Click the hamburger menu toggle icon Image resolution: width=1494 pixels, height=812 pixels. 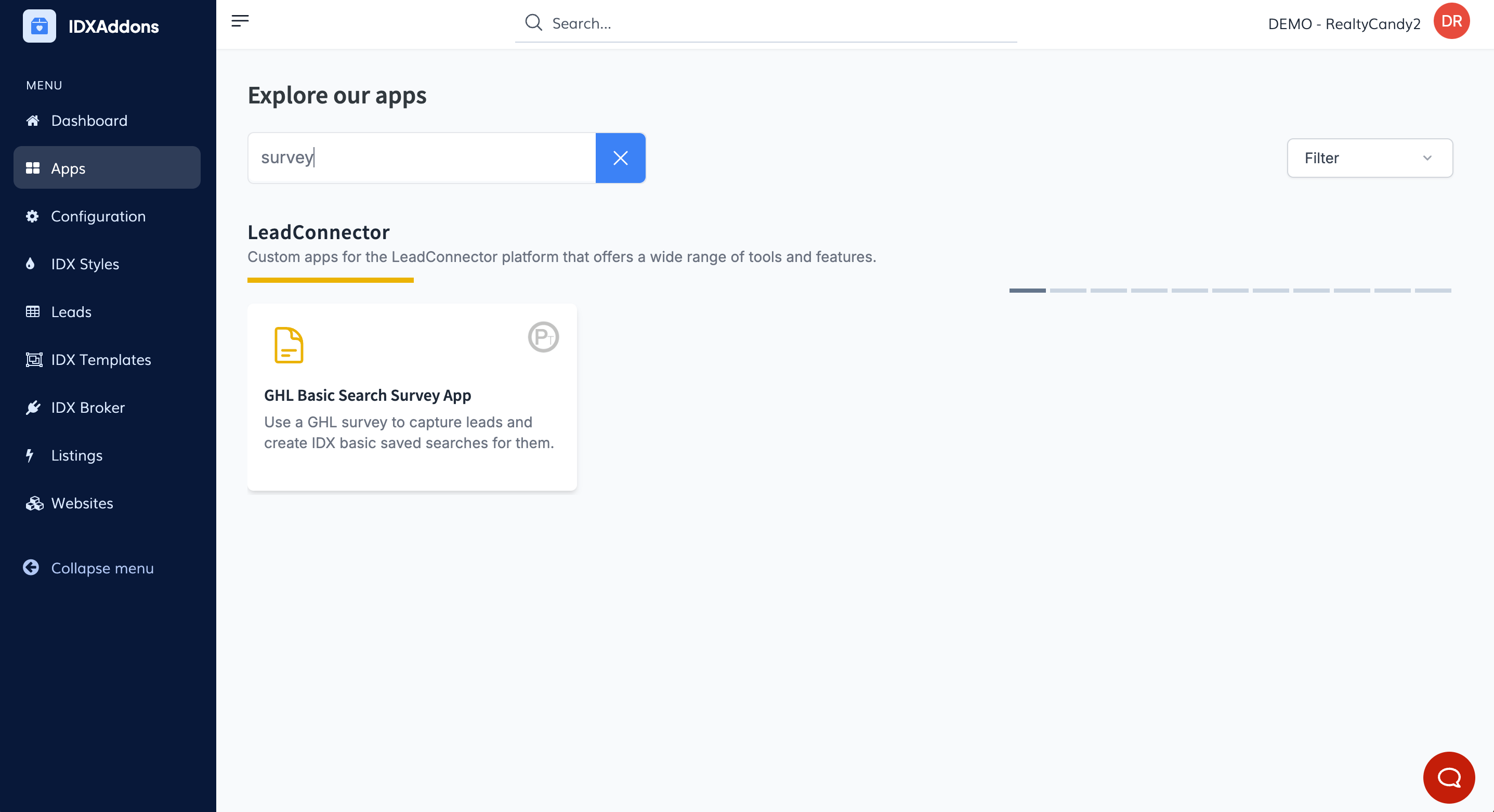coord(240,21)
